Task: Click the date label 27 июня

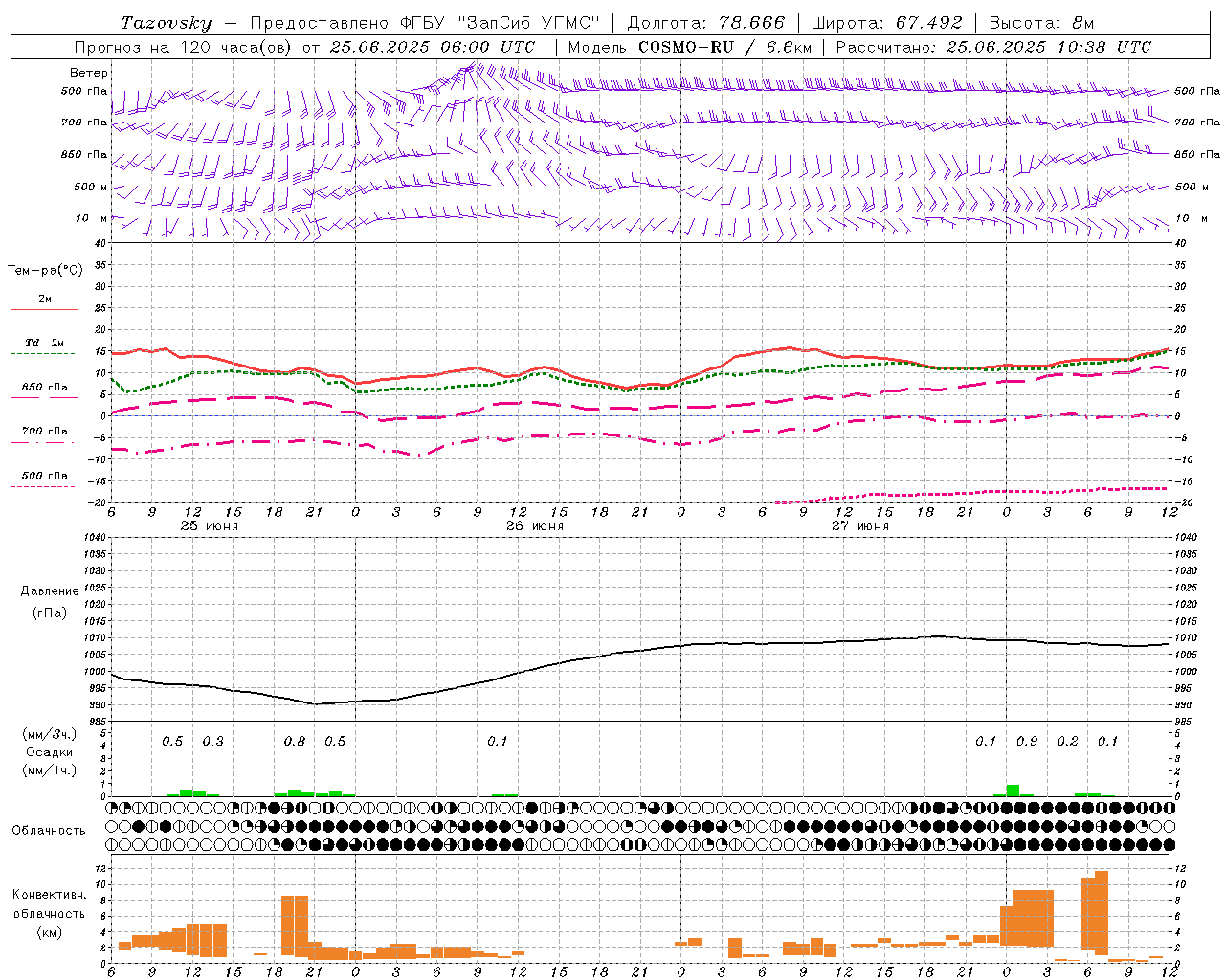Action: [860, 526]
